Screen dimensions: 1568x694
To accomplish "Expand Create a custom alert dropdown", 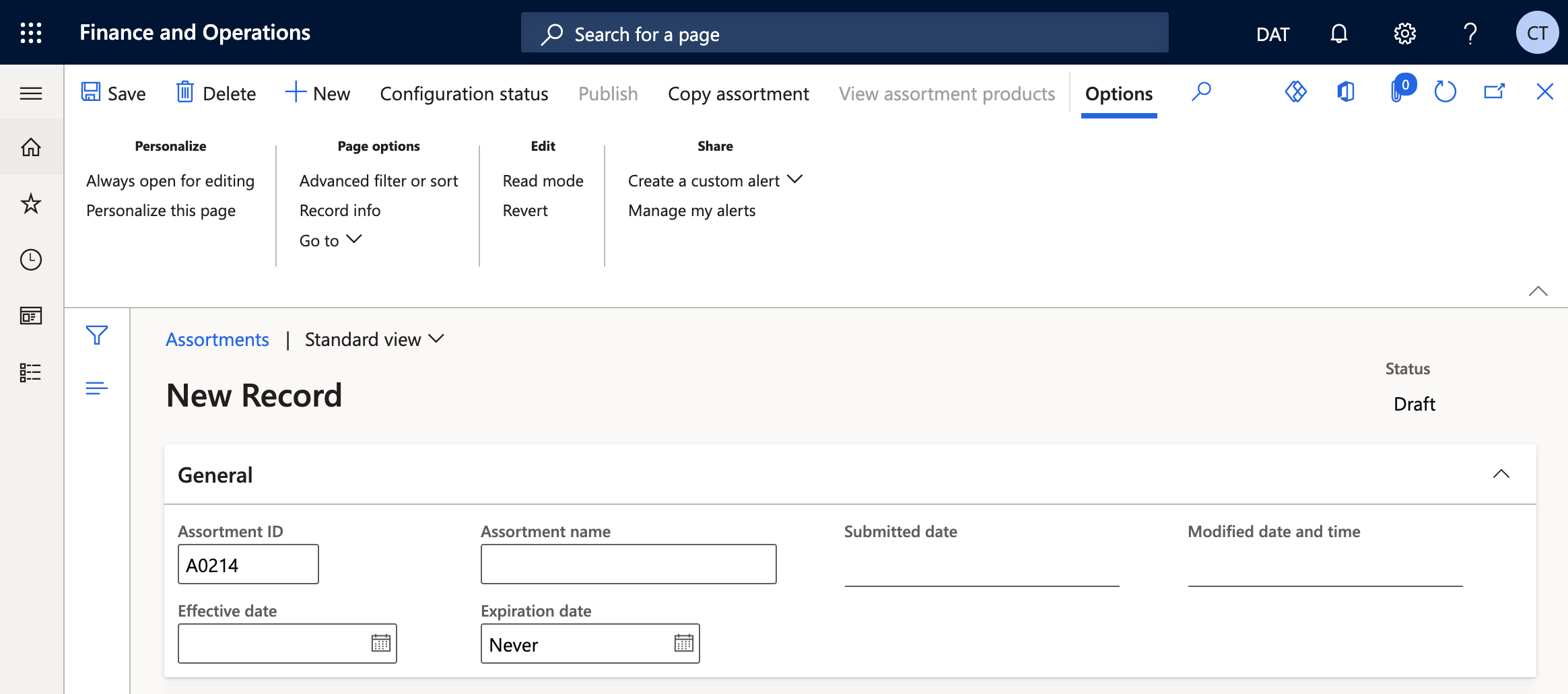I will [x=715, y=181].
